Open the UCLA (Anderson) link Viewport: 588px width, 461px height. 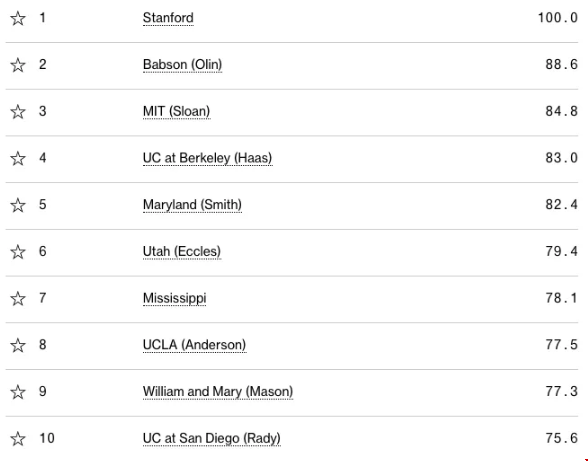194,345
